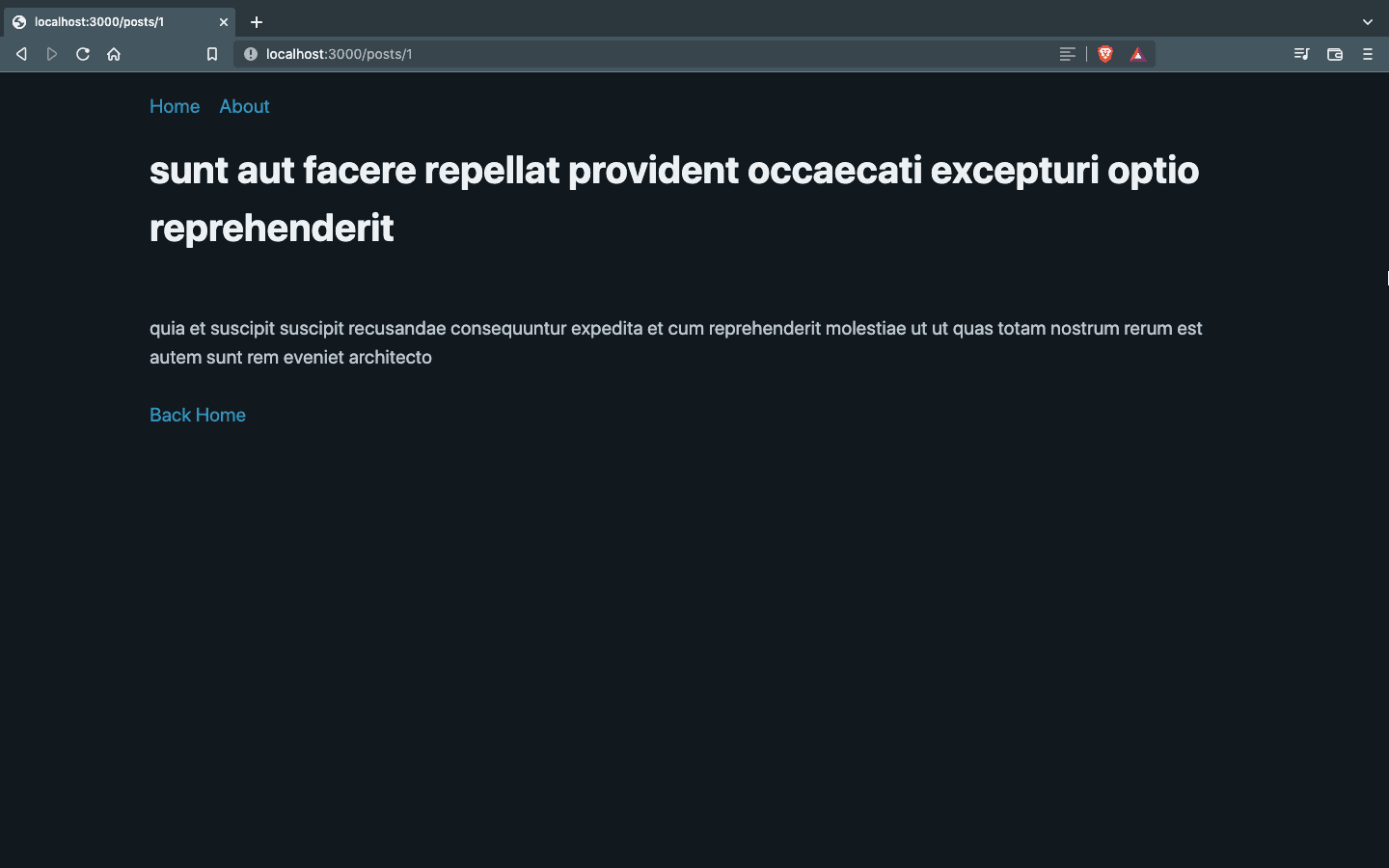Image resolution: width=1389 pixels, height=868 pixels.
Task: Bookmark this page with the bookmark icon
Action: 212,54
